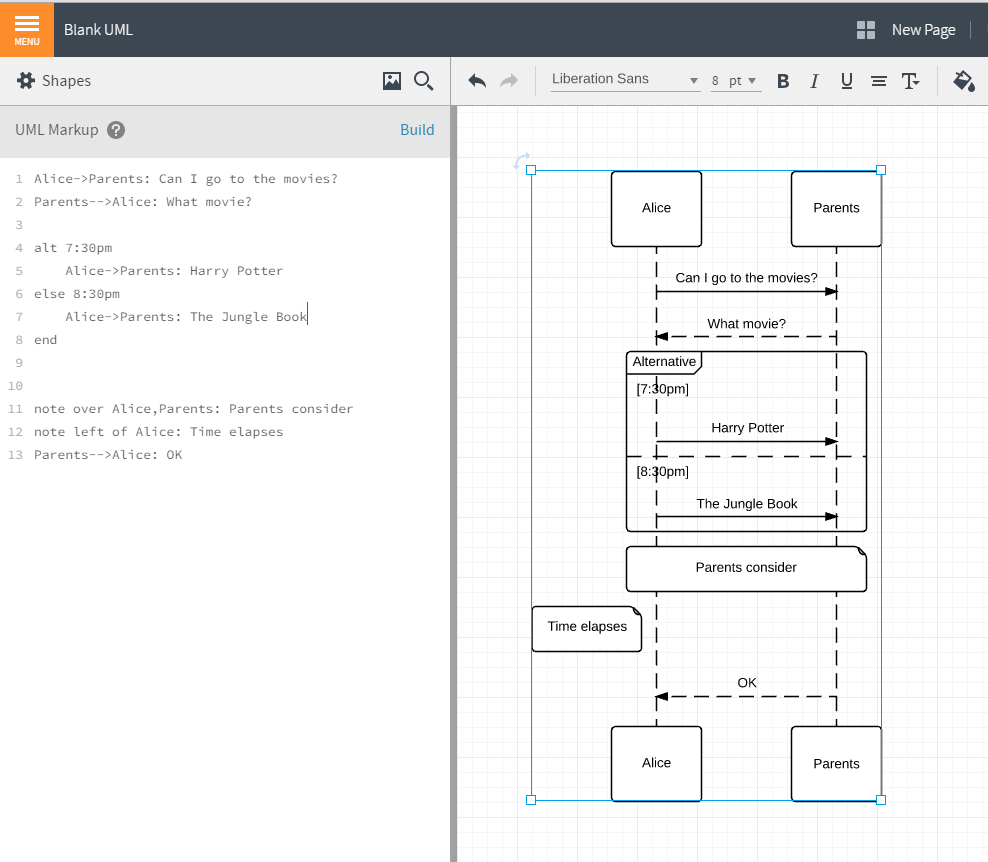988x862 pixels.
Task: Click the OK message label in diagram
Action: (747, 683)
